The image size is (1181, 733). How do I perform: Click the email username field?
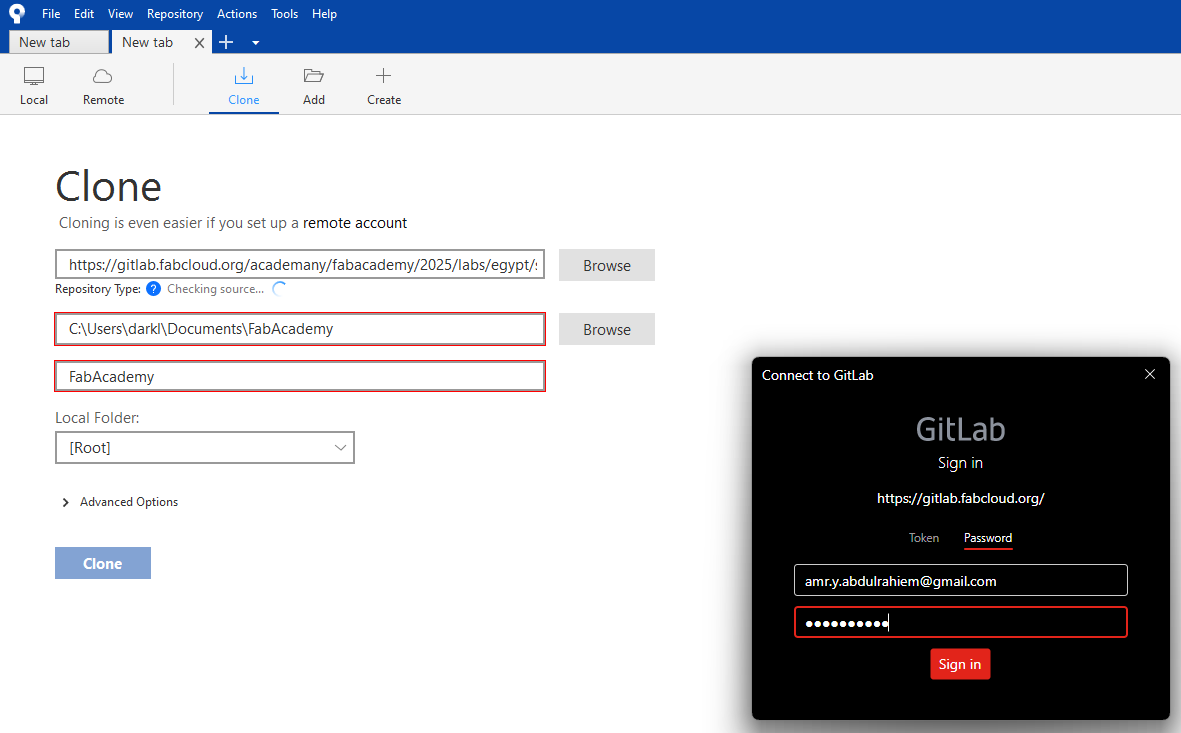[x=960, y=580]
